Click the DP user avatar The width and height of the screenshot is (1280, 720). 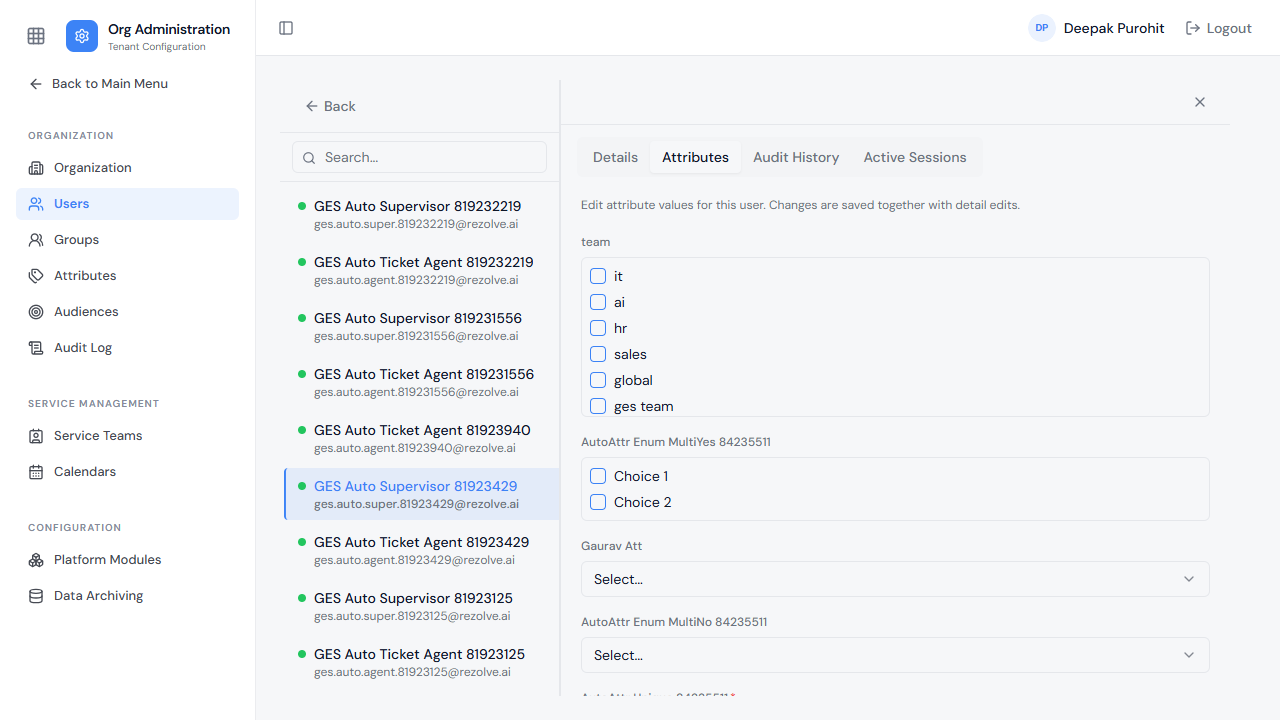1042,28
